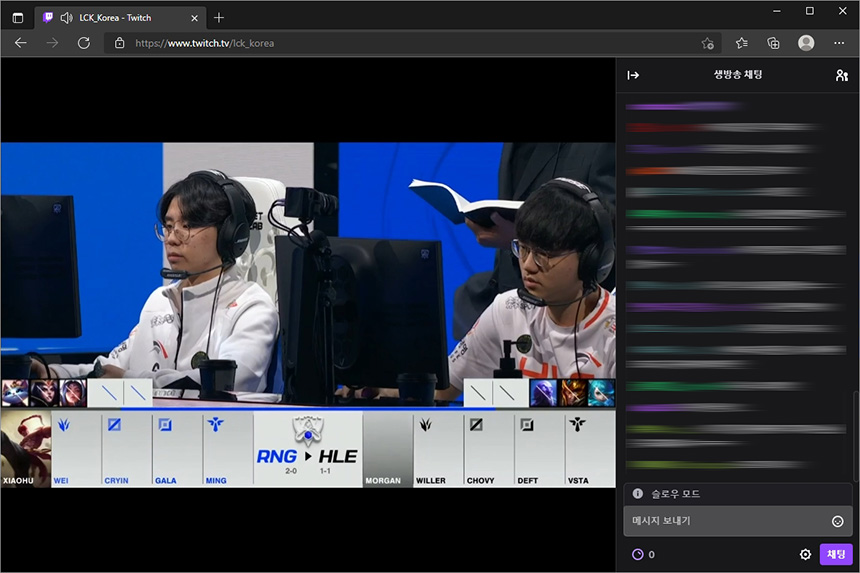
Task: Click the WILLER jungle role icon
Action: (x=426, y=424)
